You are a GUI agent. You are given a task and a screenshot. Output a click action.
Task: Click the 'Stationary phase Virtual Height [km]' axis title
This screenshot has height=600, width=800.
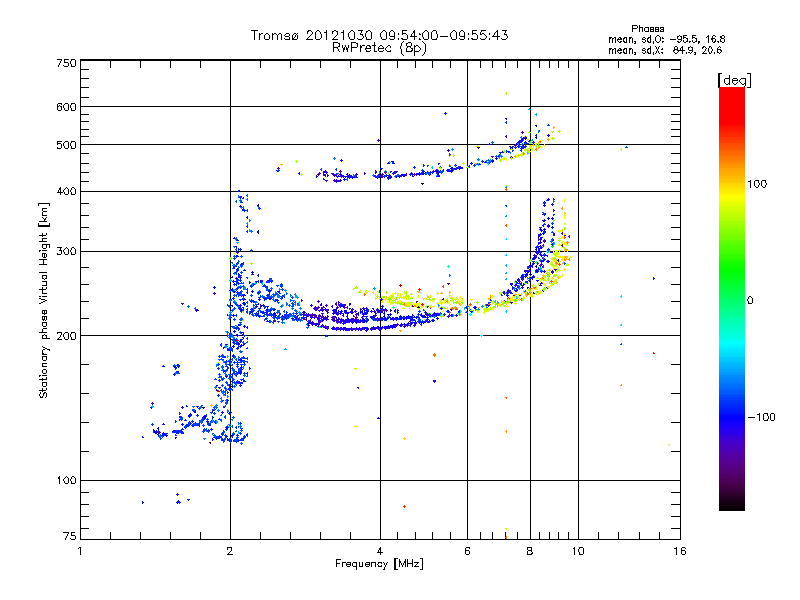click(x=44, y=300)
